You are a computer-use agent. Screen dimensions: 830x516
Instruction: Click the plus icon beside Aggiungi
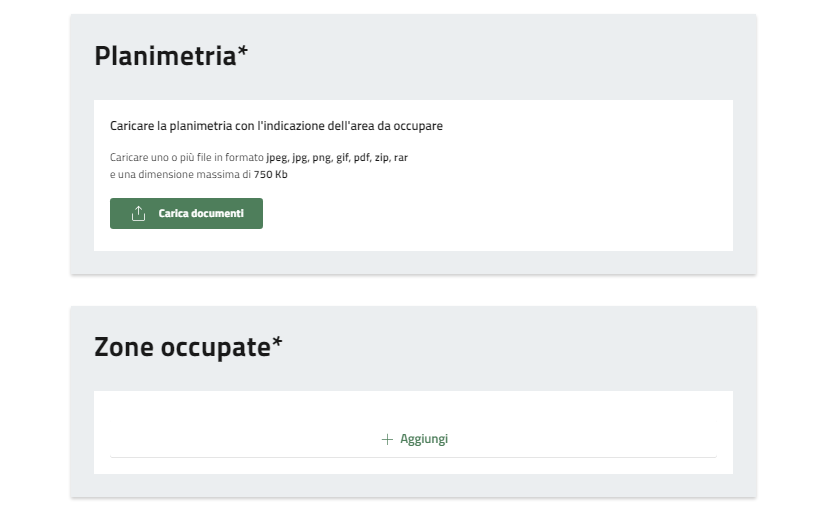[387, 439]
